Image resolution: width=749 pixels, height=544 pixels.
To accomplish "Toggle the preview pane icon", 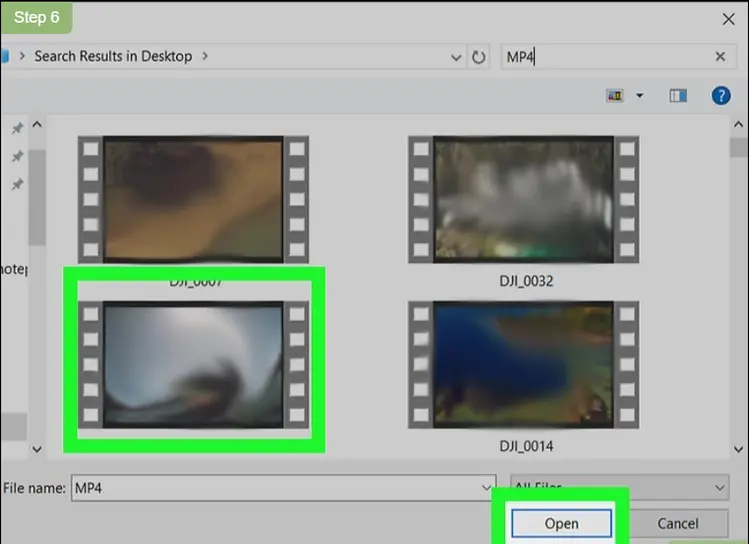I will pyautogui.click(x=678, y=96).
